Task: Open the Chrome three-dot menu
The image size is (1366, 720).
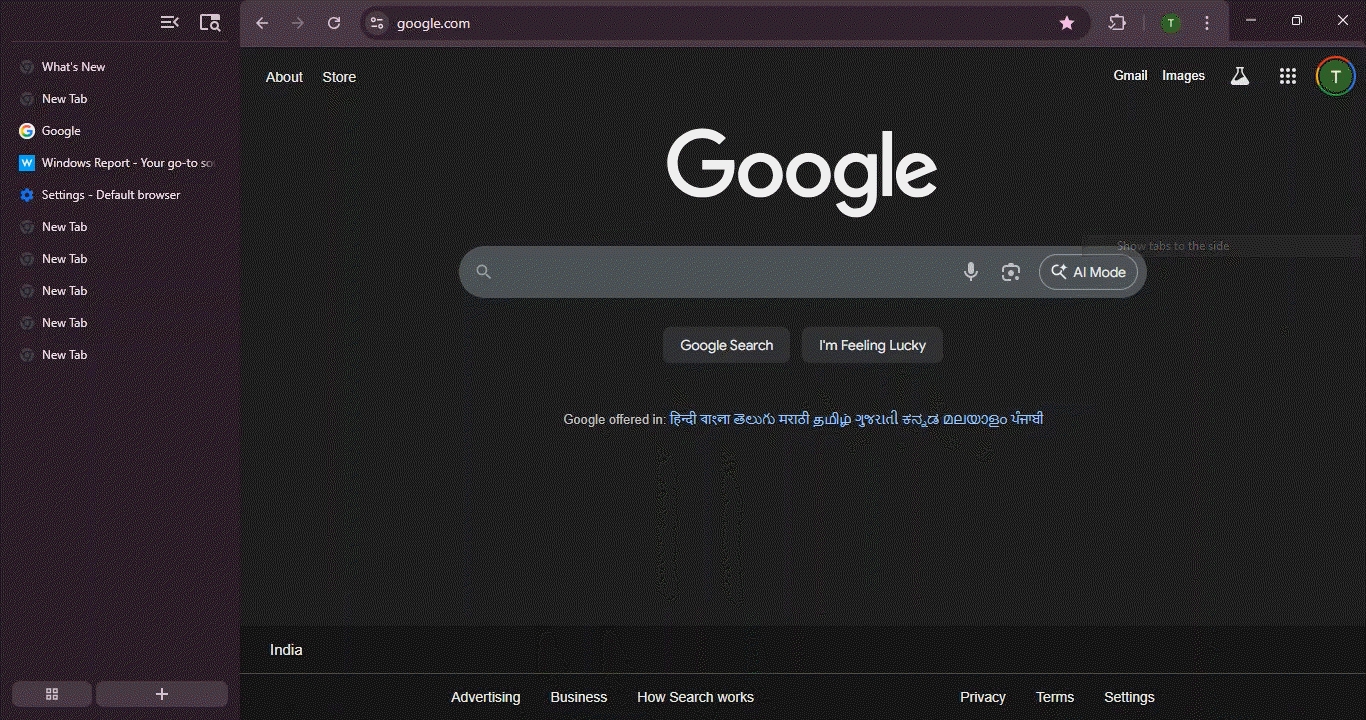Action: pos(1207,21)
